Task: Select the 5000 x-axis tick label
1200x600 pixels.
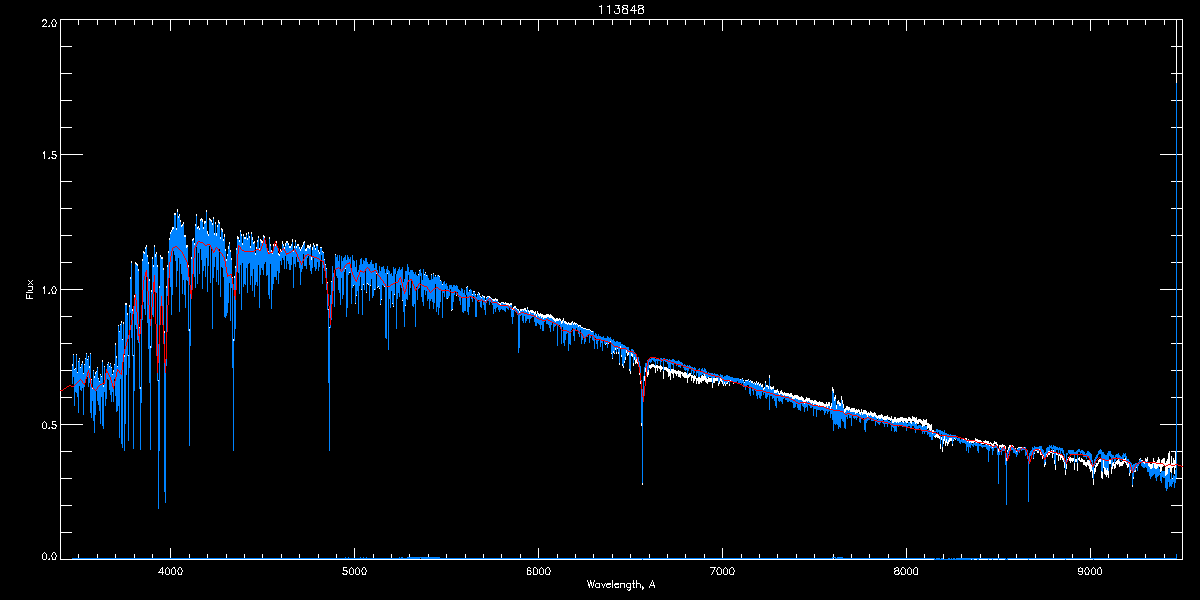Action: pyautogui.click(x=354, y=572)
